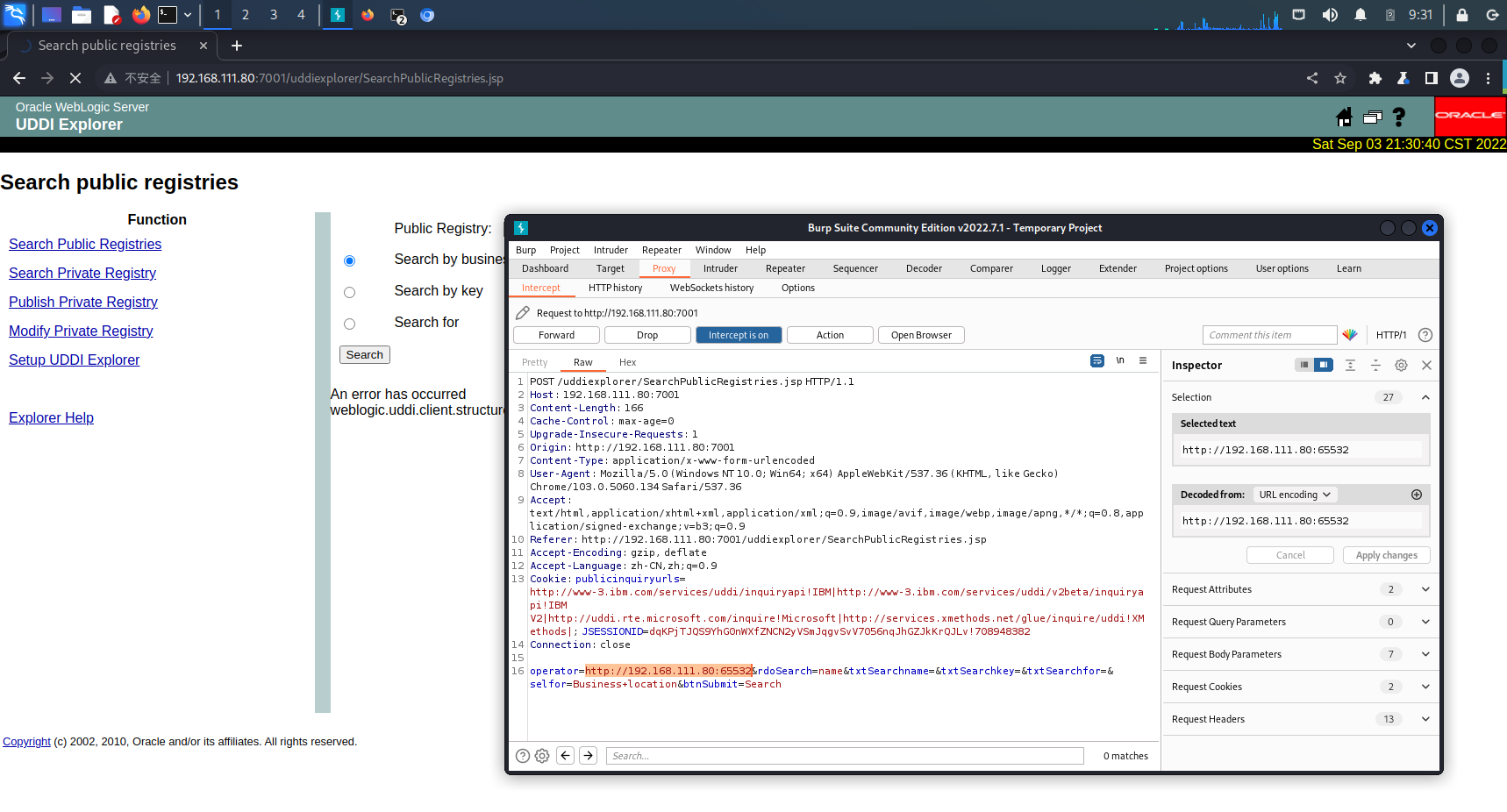Launch Firefox from the panel launcher
This screenshot has height=812, width=1507.
click(x=140, y=15)
